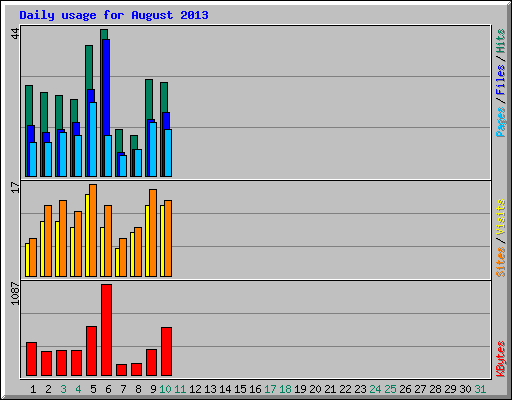Click the orange Sites bar for day 9

click(153, 233)
